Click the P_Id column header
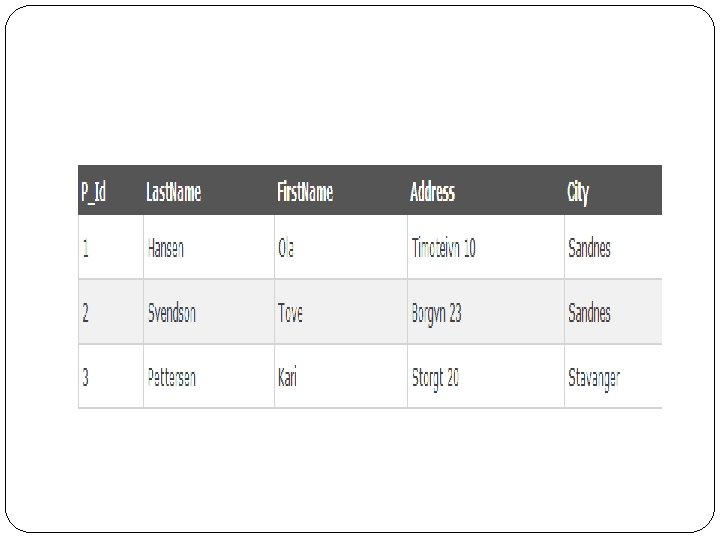Image resolution: width=720 pixels, height=540 pixels. (x=94, y=192)
